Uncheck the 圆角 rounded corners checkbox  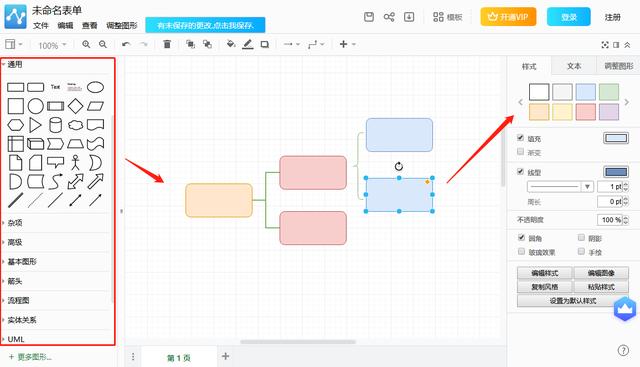(x=521, y=237)
